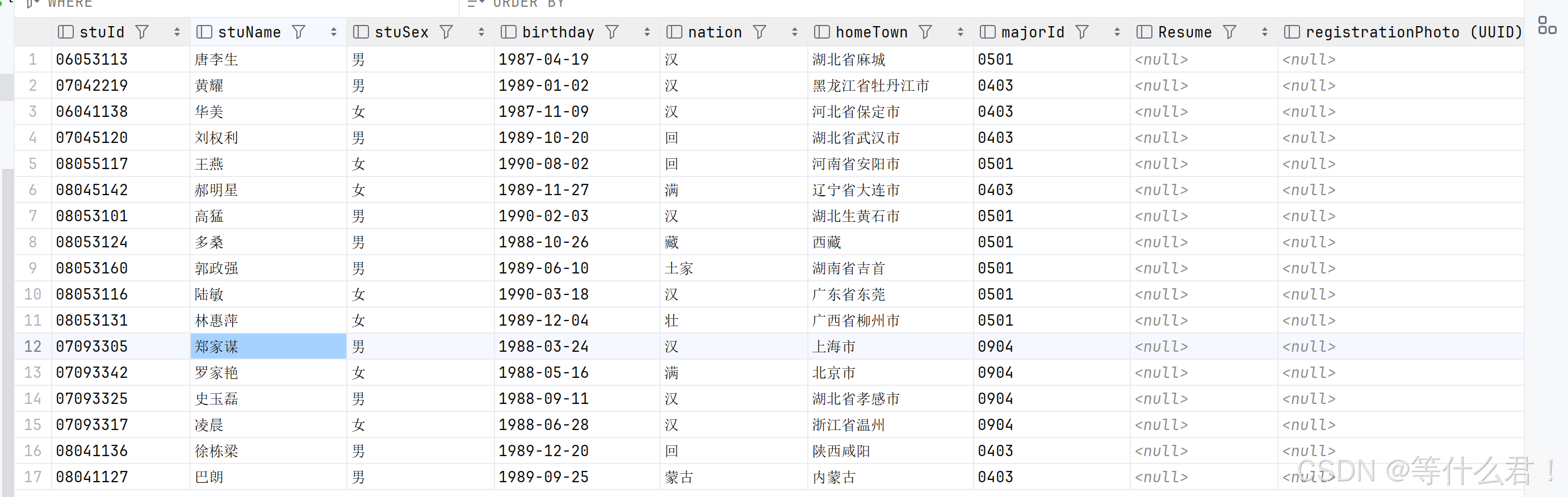The image size is (1568, 497).
Task: Select row number 1
Action: 33,59
